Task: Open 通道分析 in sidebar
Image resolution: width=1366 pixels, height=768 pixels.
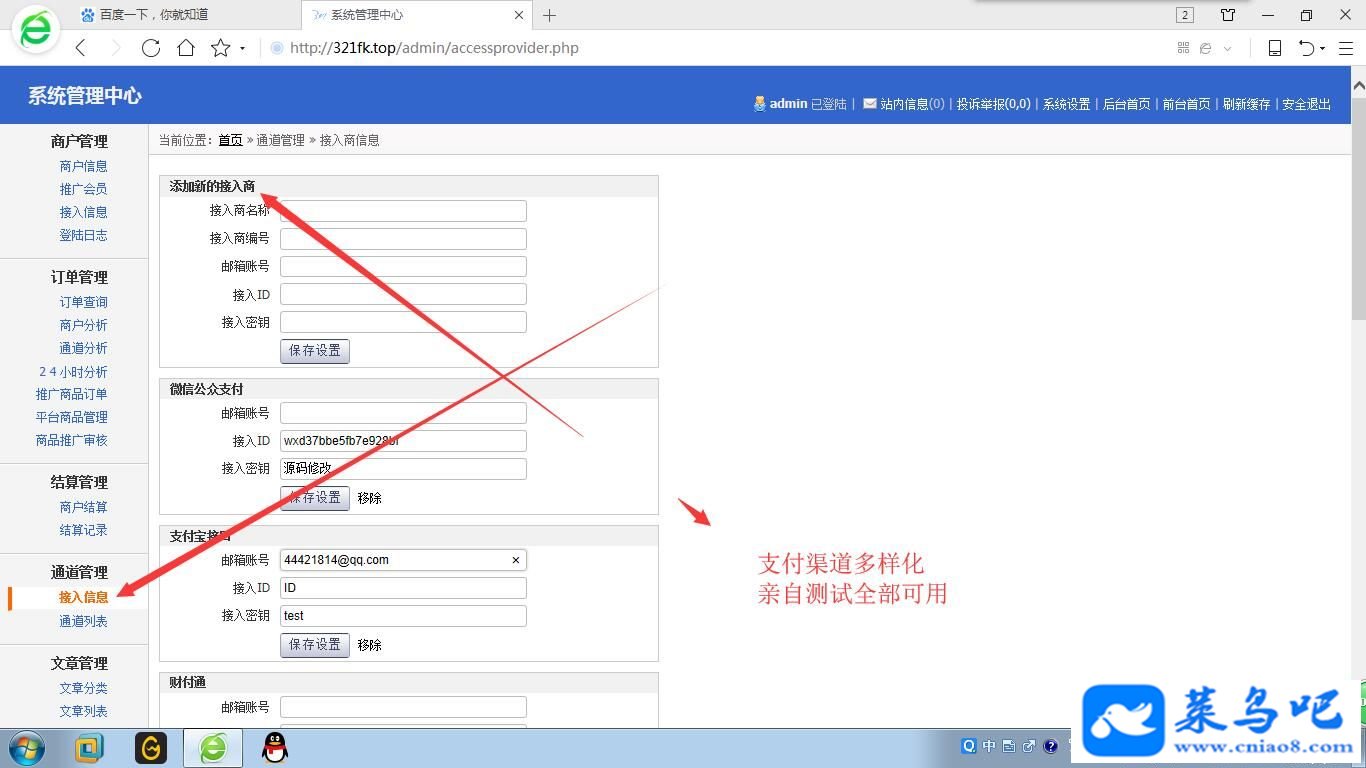Action: 83,348
